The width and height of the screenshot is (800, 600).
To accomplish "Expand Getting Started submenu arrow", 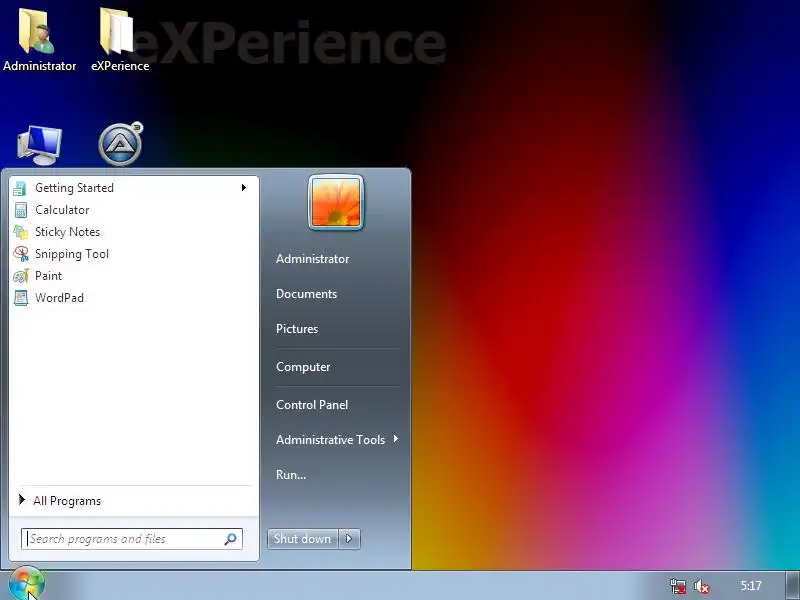I will (x=244, y=188).
